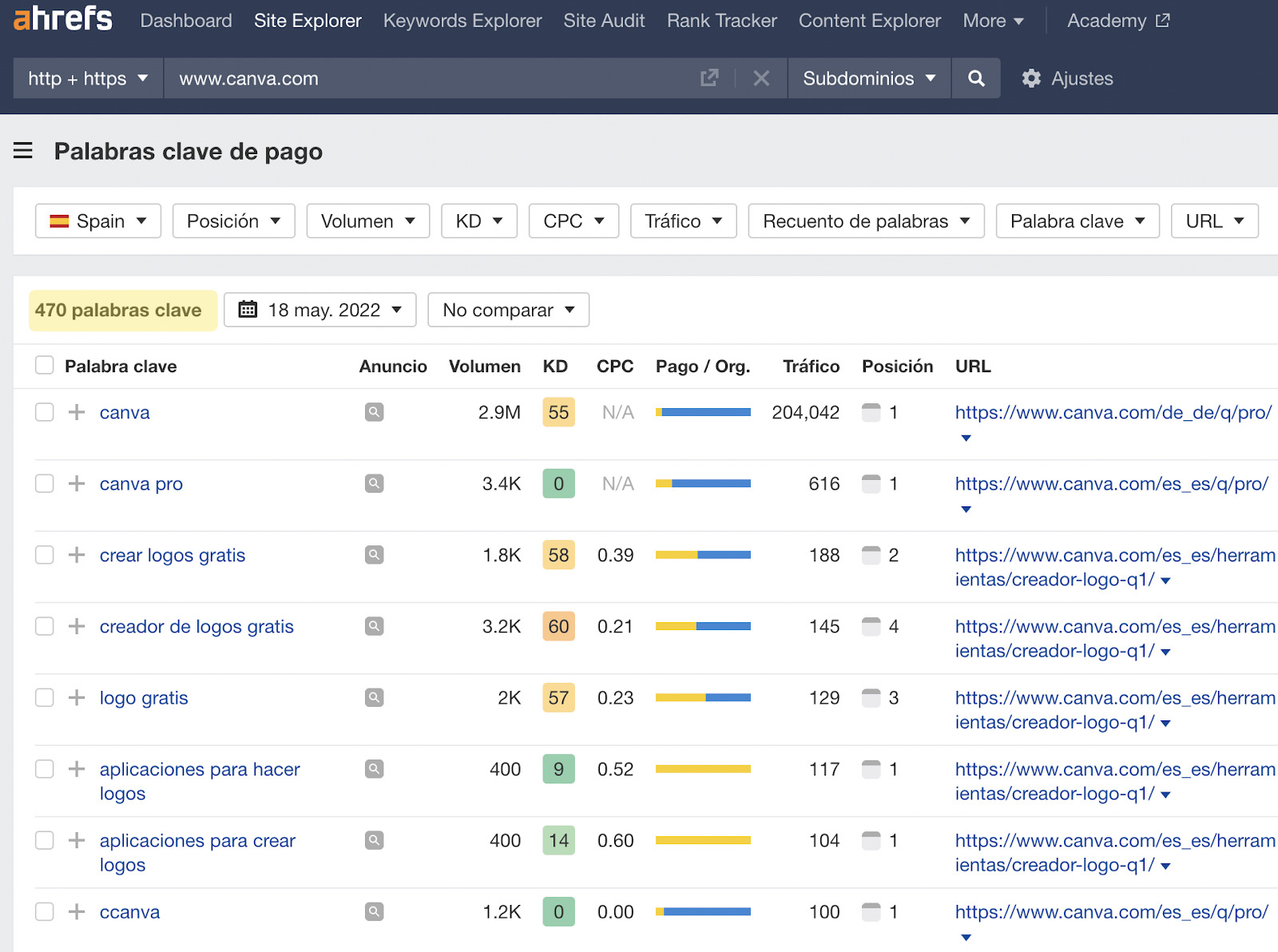Open the Spain country dropdown

coord(98,220)
